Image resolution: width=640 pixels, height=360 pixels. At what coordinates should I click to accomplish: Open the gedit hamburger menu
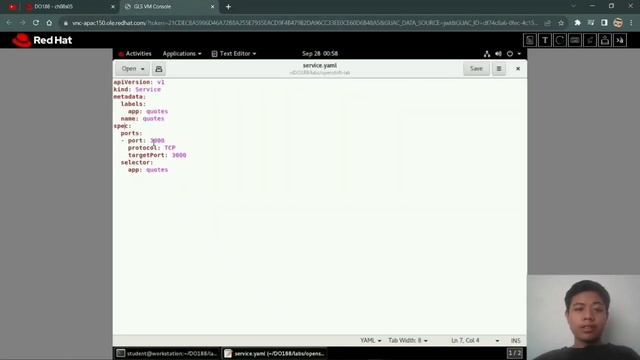coord(499,69)
